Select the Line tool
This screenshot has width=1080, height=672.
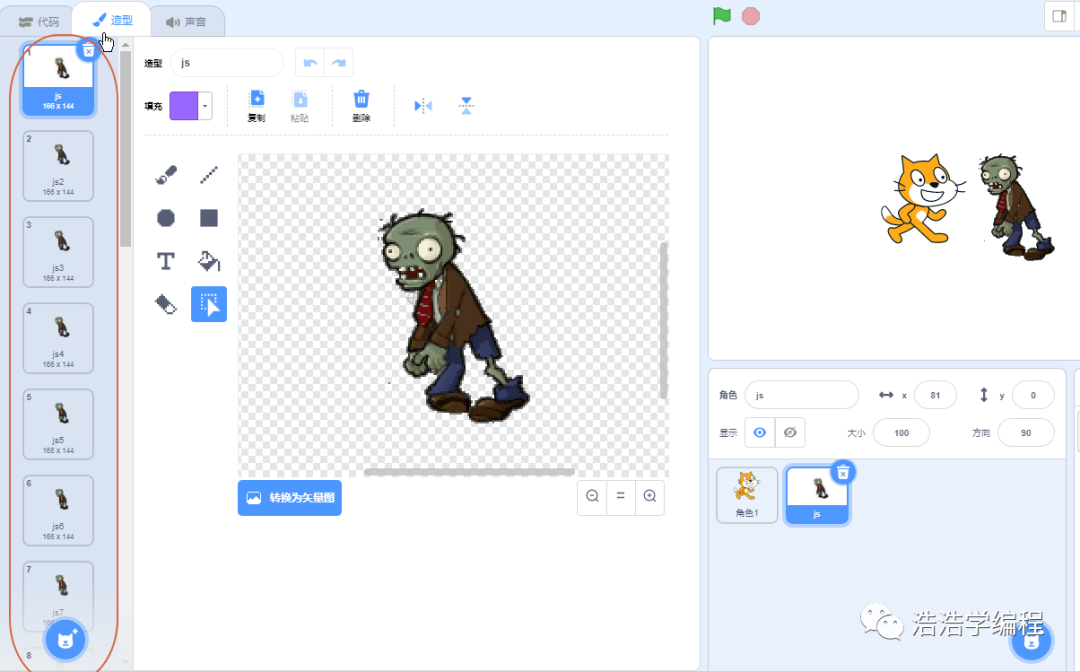(x=209, y=175)
